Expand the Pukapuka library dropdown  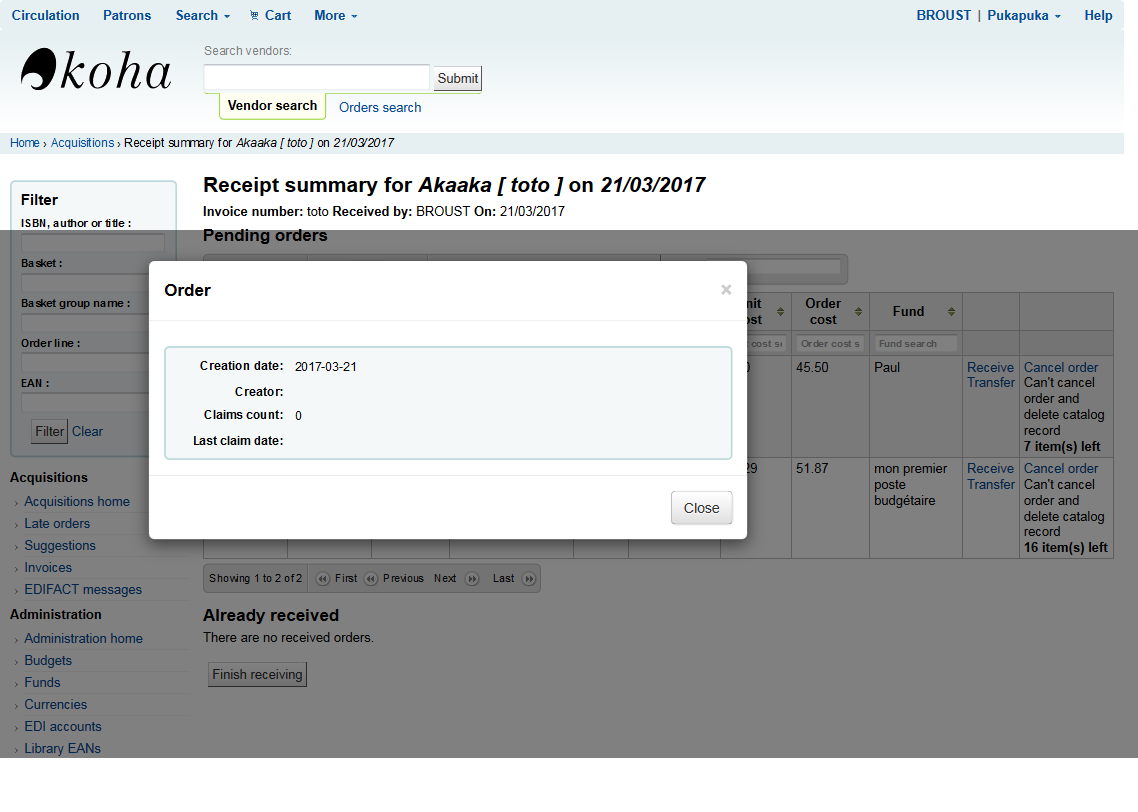pos(1024,15)
